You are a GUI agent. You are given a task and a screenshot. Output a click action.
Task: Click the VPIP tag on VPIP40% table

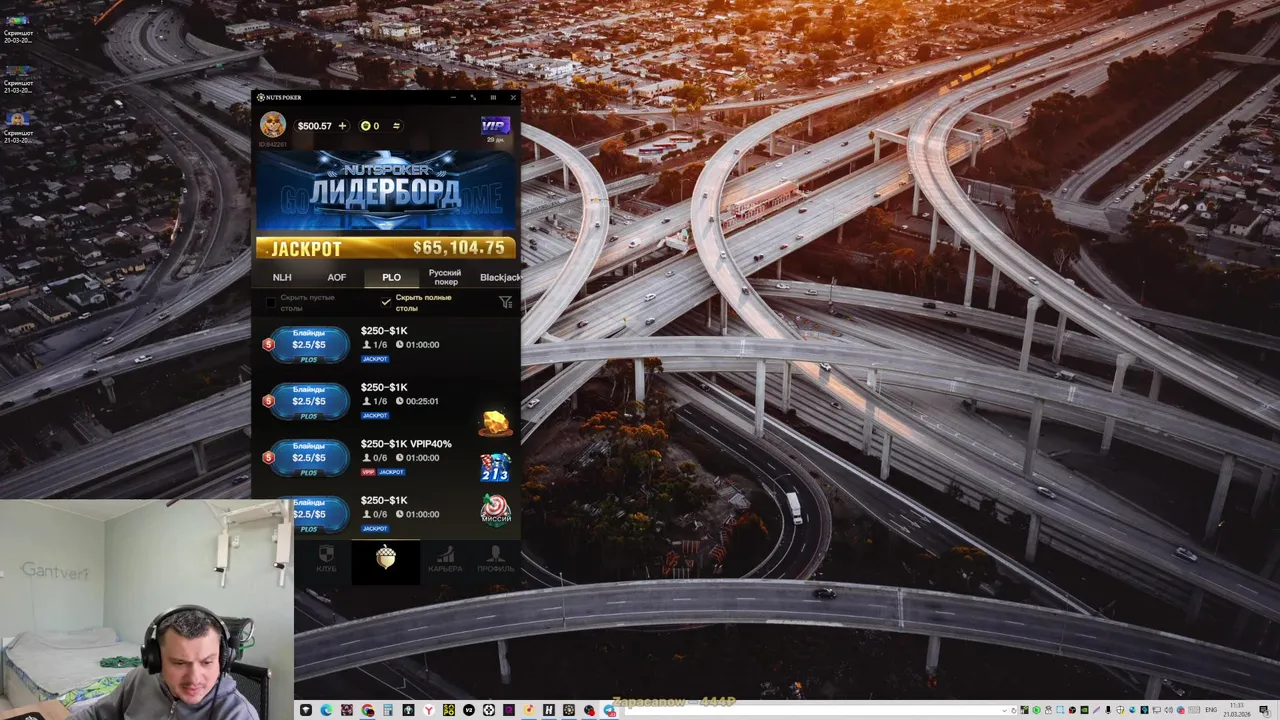tap(368, 472)
